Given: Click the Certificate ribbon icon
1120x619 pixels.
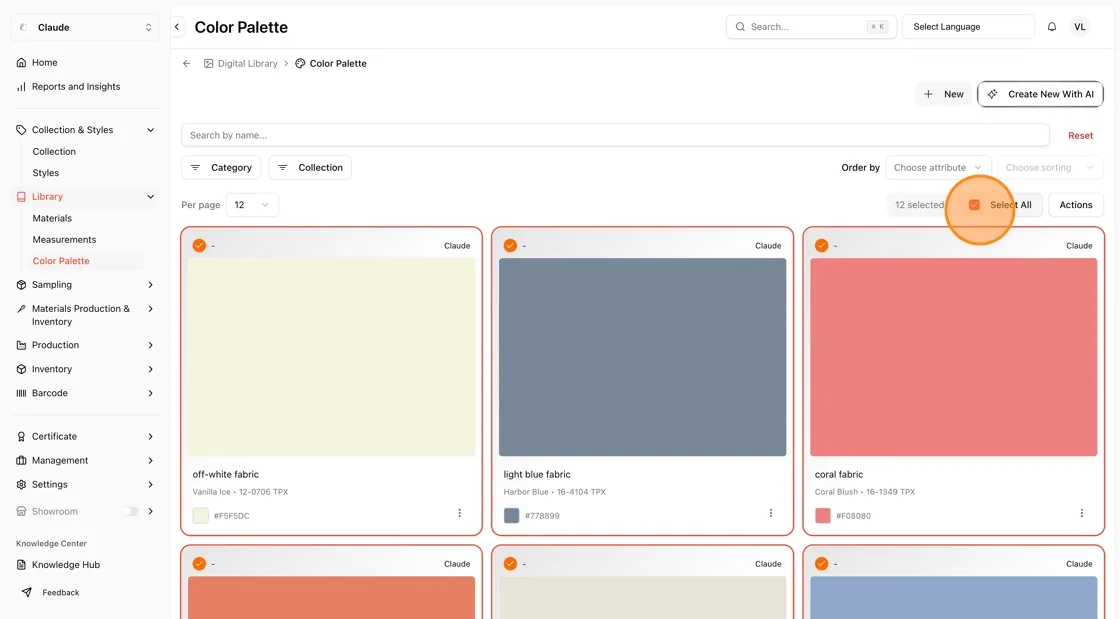Looking at the screenshot, I should pos(21,436).
